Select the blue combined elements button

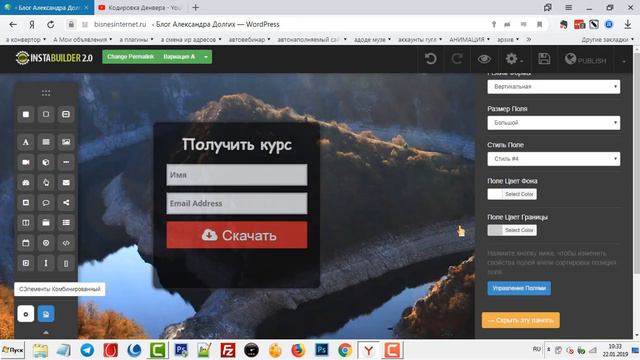(46, 314)
